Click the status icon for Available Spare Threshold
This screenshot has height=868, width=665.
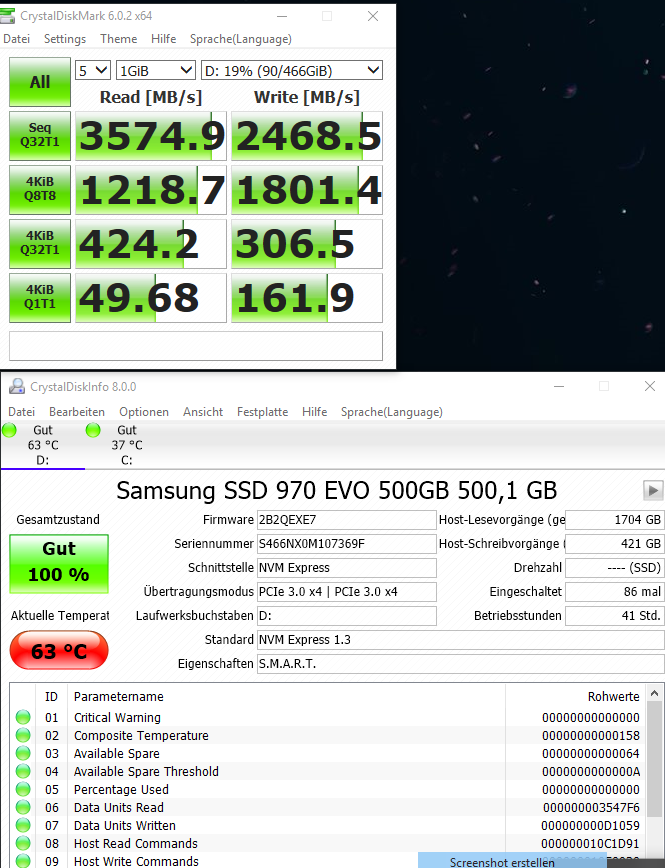point(23,771)
